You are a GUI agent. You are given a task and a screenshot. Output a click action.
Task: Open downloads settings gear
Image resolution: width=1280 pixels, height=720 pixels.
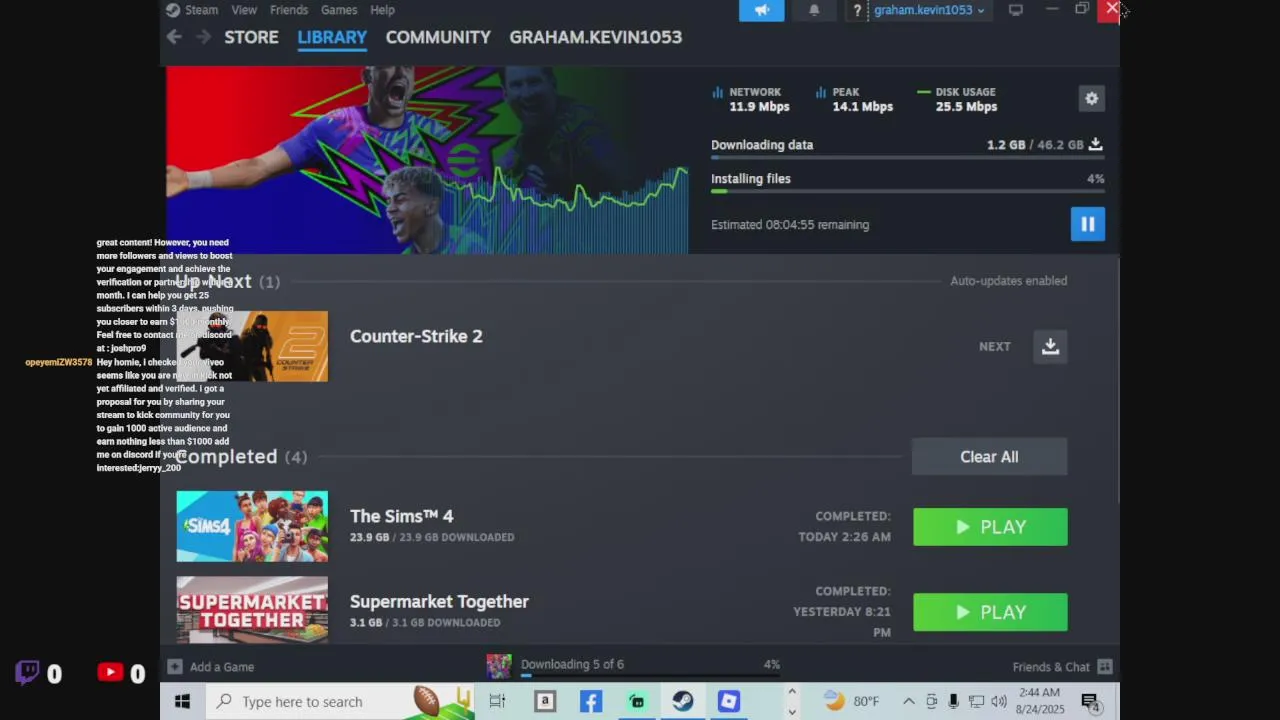coord(1091,98)
